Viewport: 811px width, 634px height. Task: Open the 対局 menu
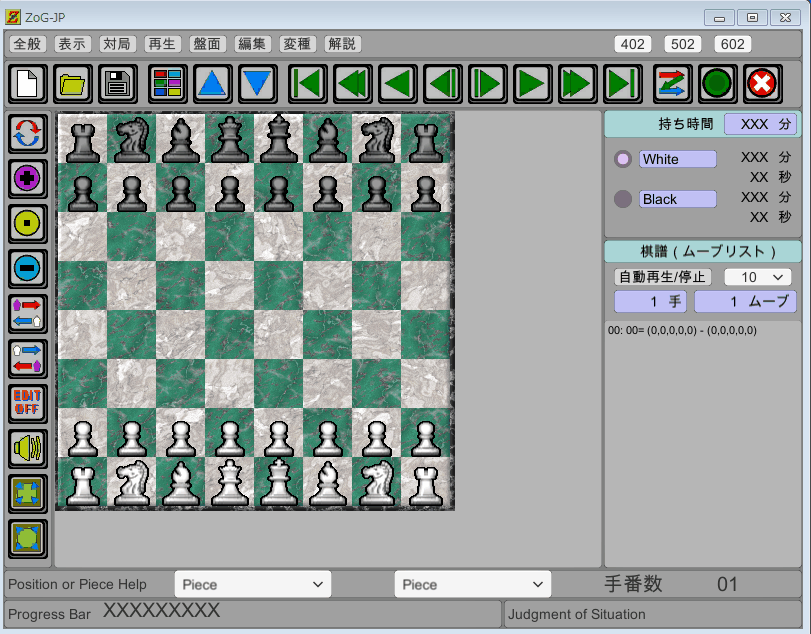pos(117,44)
